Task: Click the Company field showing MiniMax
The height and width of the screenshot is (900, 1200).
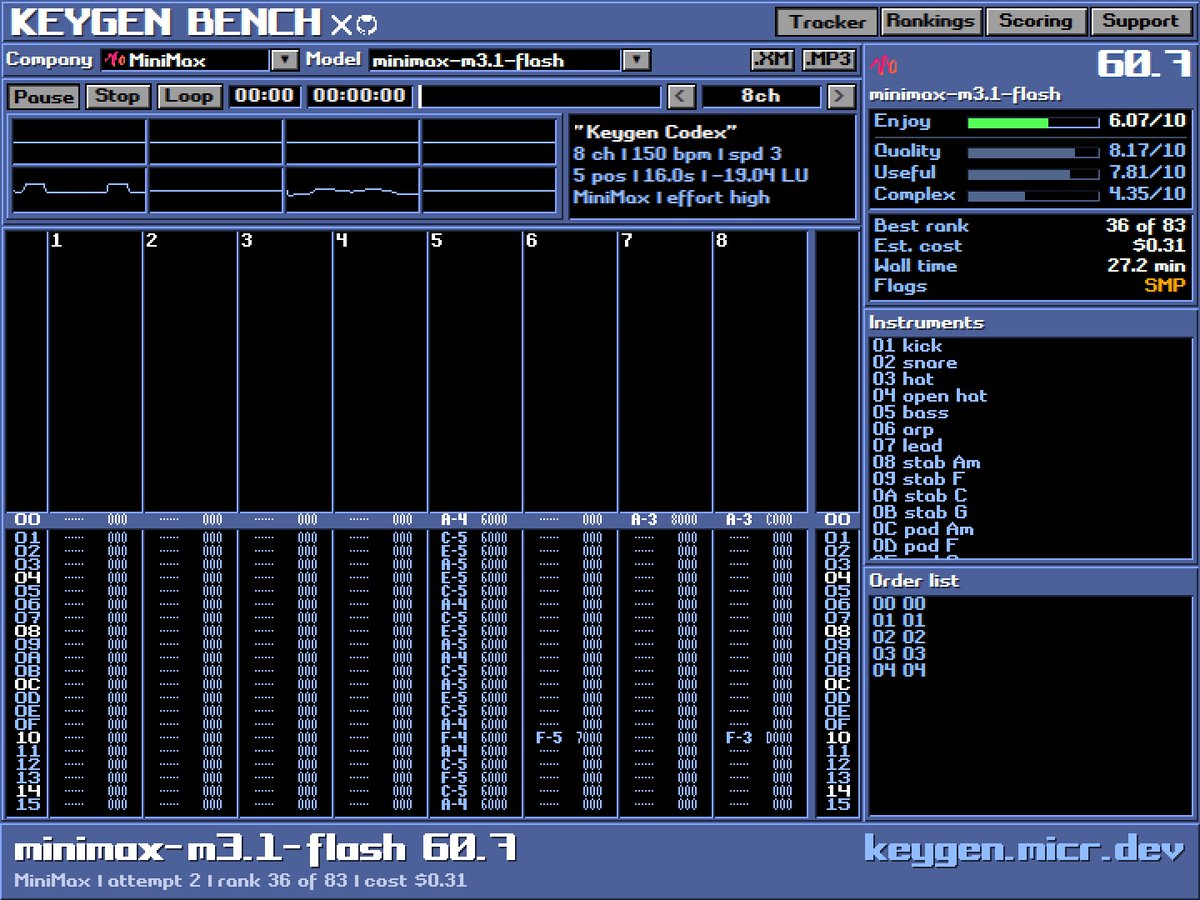Action: [186, 60]
